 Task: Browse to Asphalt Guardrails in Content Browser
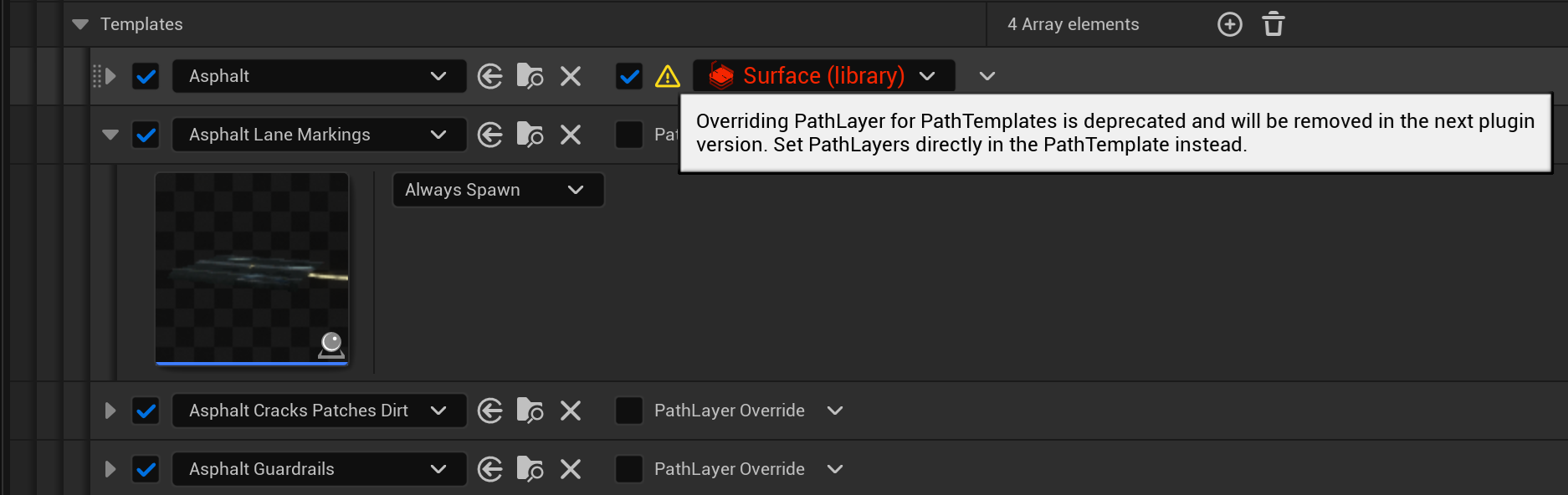pyautogui.click(x=530, y=469)
